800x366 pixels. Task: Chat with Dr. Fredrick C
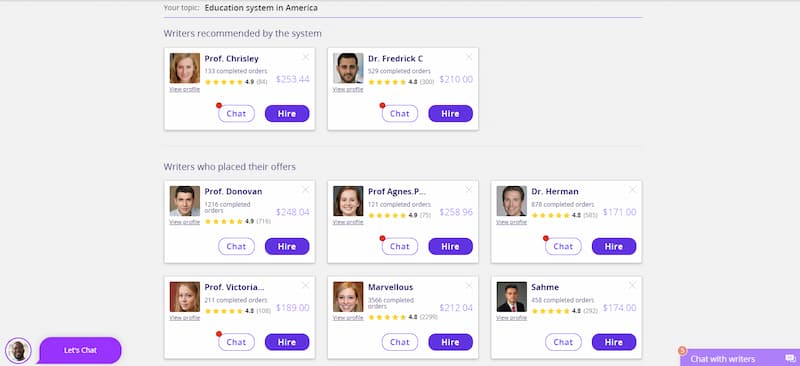[x=399, y=113]
